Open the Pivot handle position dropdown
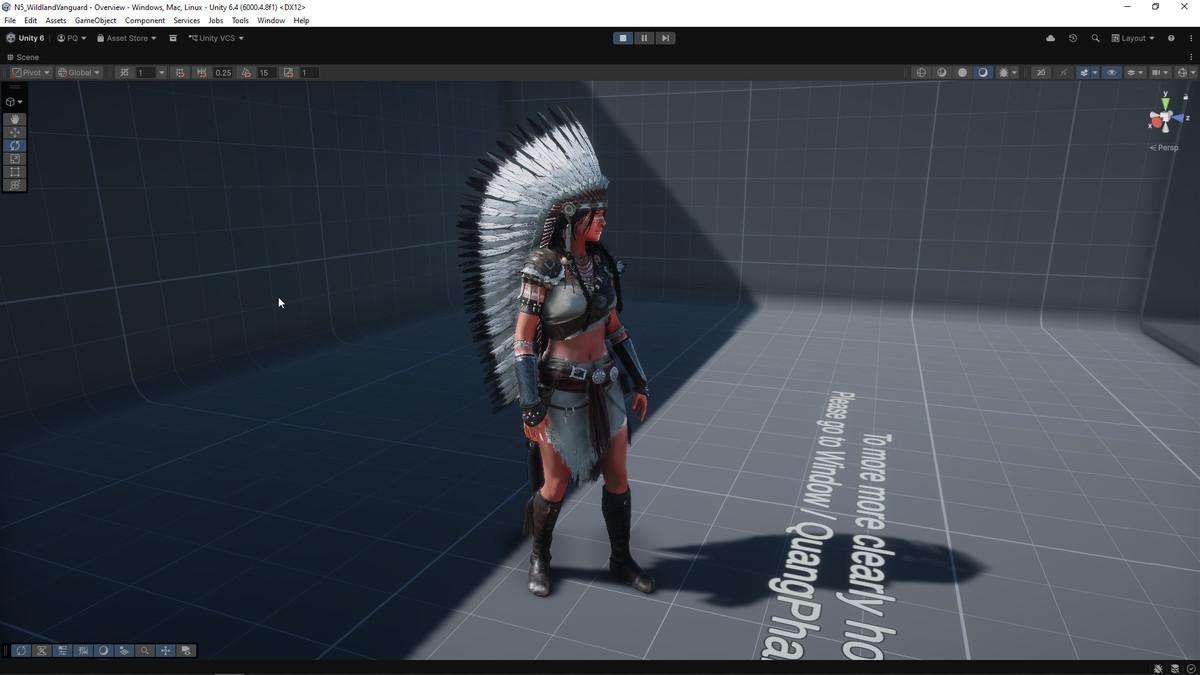This screenshot has height=675, width=1200. pos(30,72)
